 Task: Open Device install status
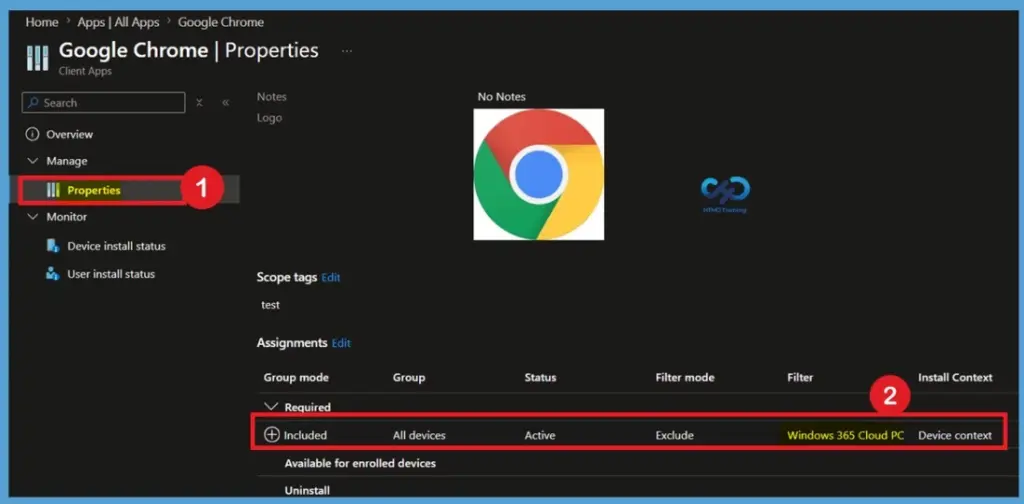(116, 246)
